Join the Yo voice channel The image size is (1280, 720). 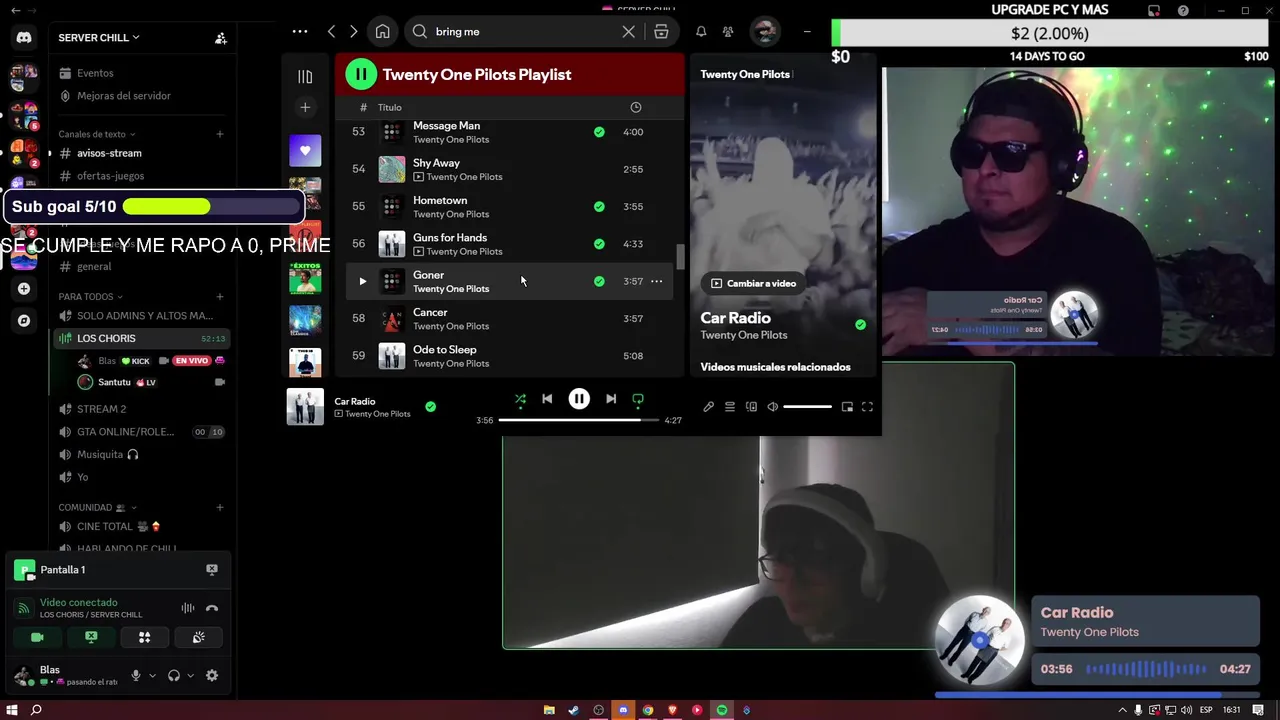(x=82, y=477)
